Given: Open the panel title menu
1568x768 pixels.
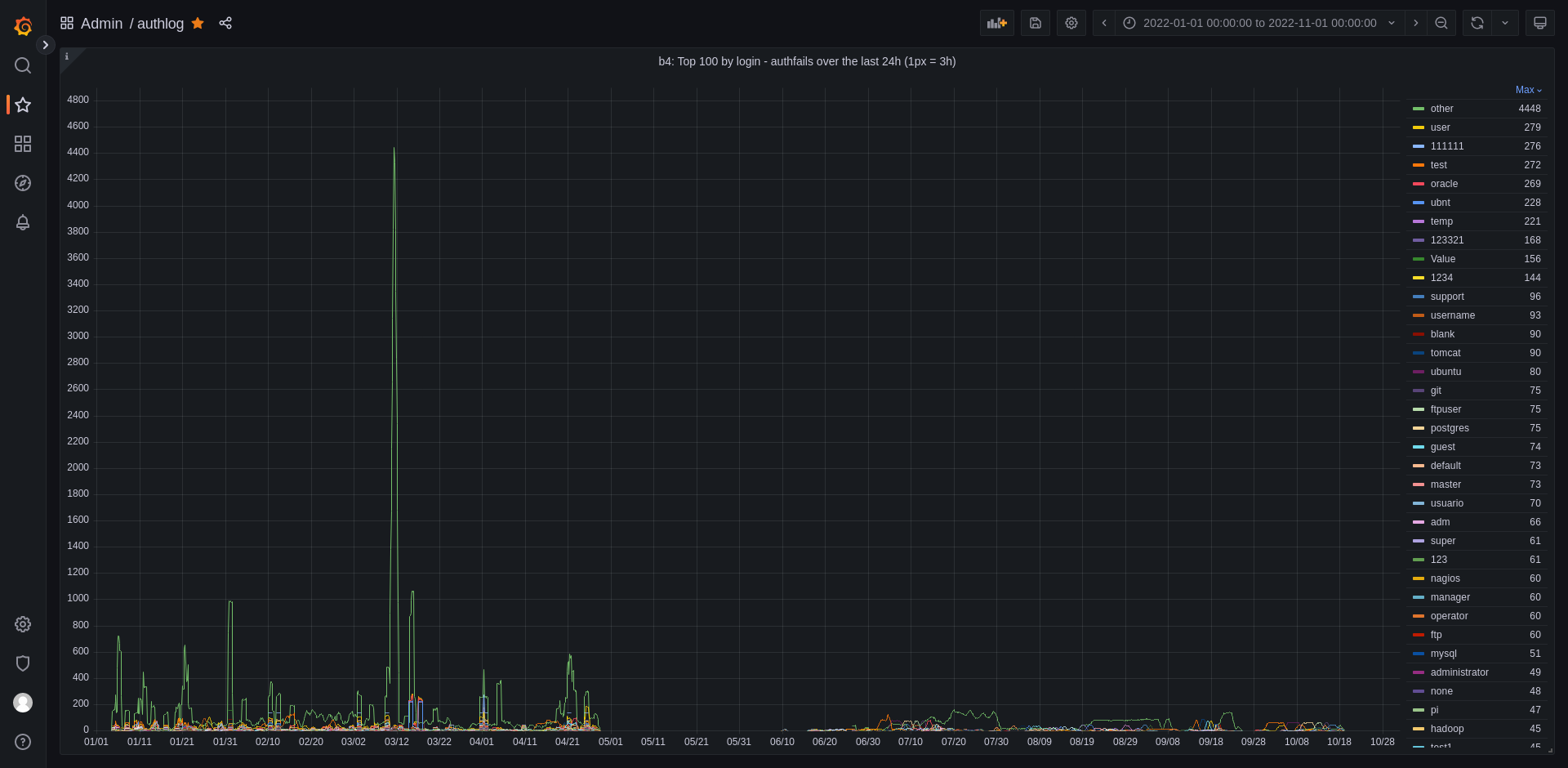Looking at the screenshot, I should 806,61.
